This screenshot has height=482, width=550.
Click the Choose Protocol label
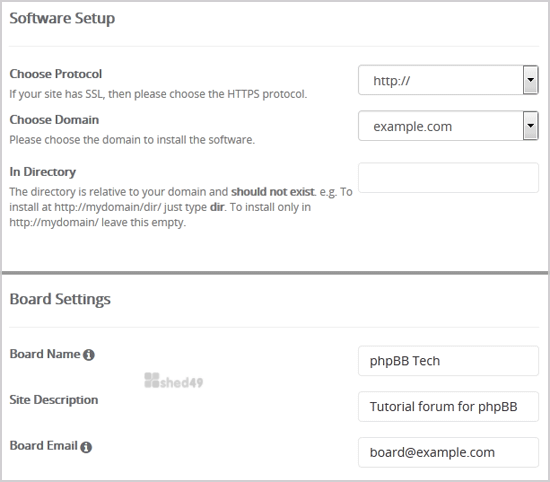point(56,74)
